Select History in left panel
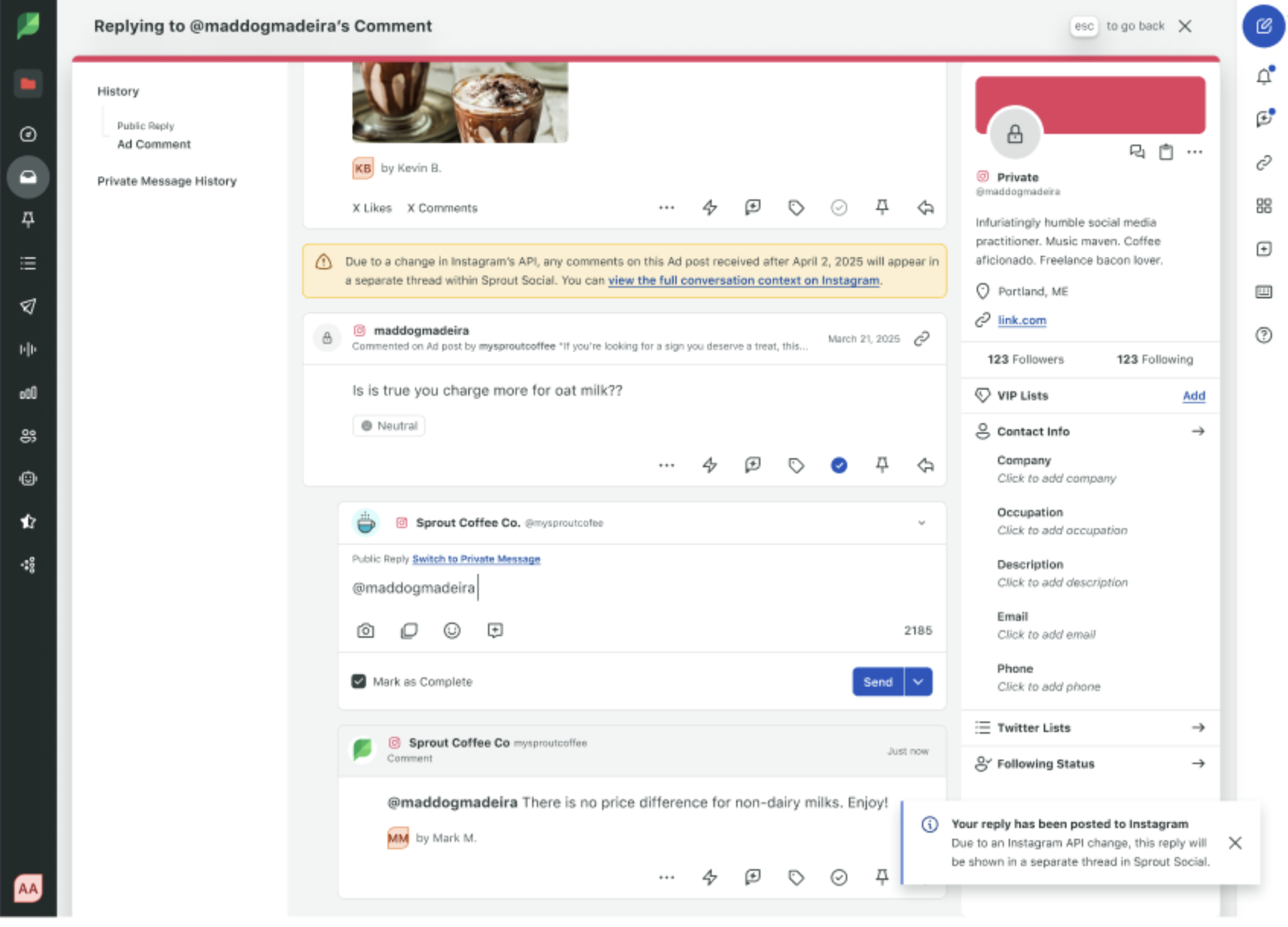The width and height of the screenshot is (1288, 927). pyautogui.click(x=118, y=91)
